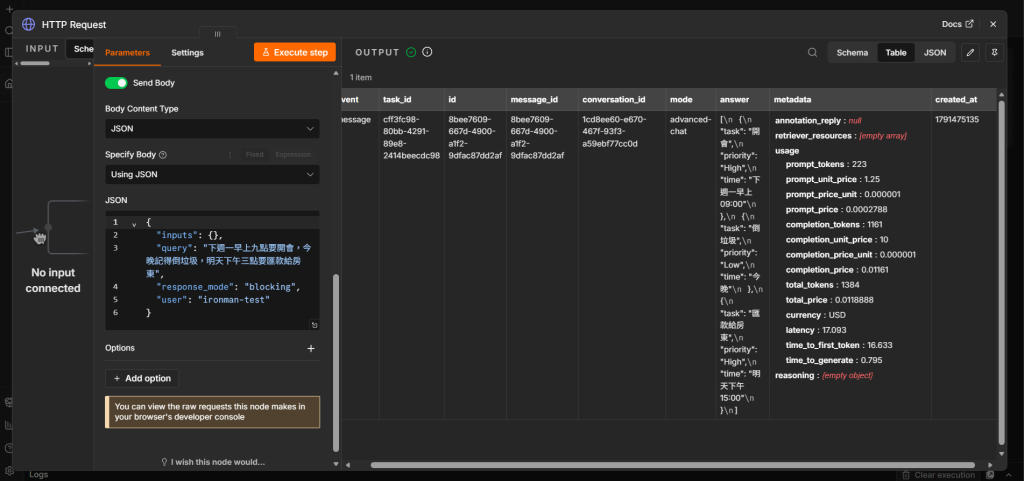
Task: Select the Schema tab in INPUT panel
Action: coord(83,49)
